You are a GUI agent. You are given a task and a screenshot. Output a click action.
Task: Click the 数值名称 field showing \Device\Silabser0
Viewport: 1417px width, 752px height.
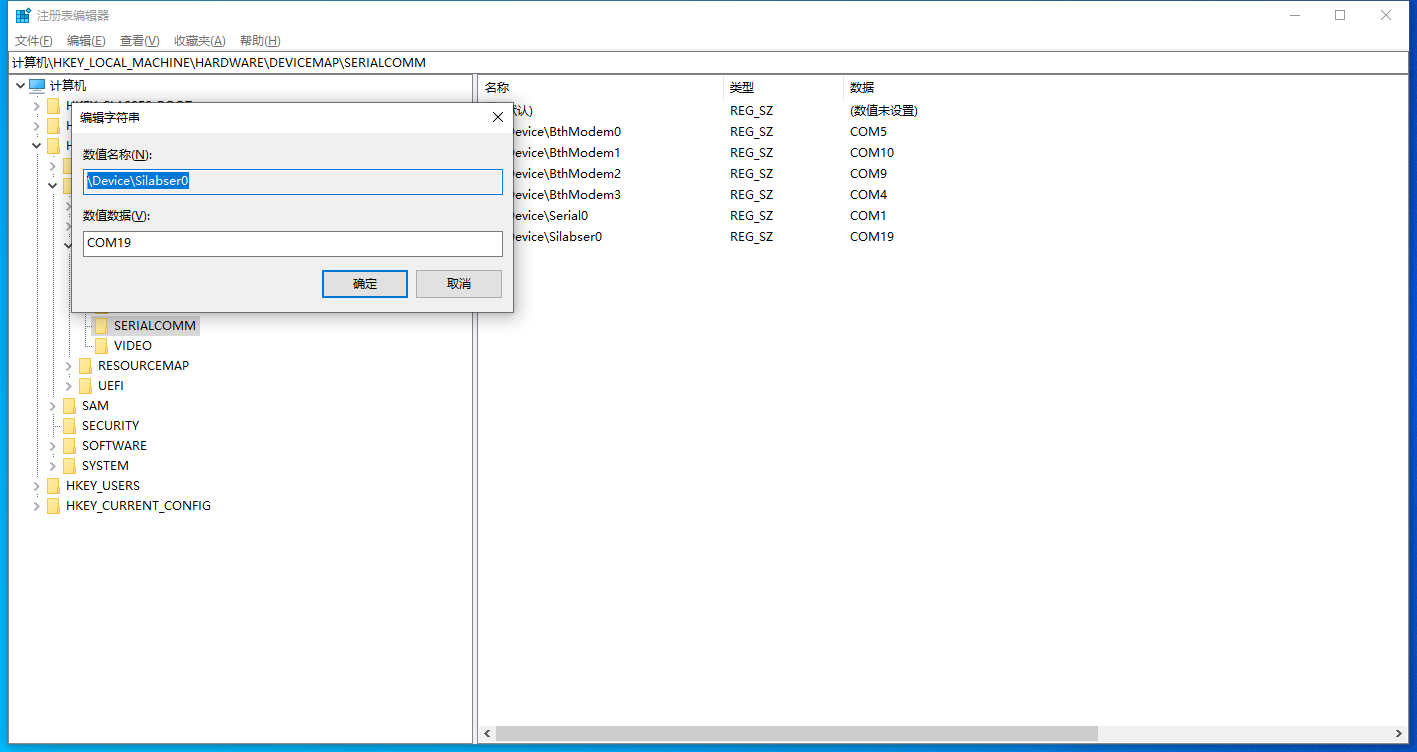293,182
